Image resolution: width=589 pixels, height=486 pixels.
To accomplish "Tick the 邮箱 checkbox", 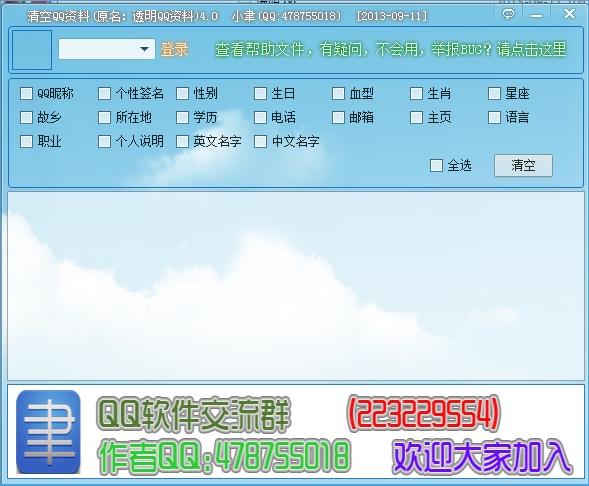I will tap(338, 118).
